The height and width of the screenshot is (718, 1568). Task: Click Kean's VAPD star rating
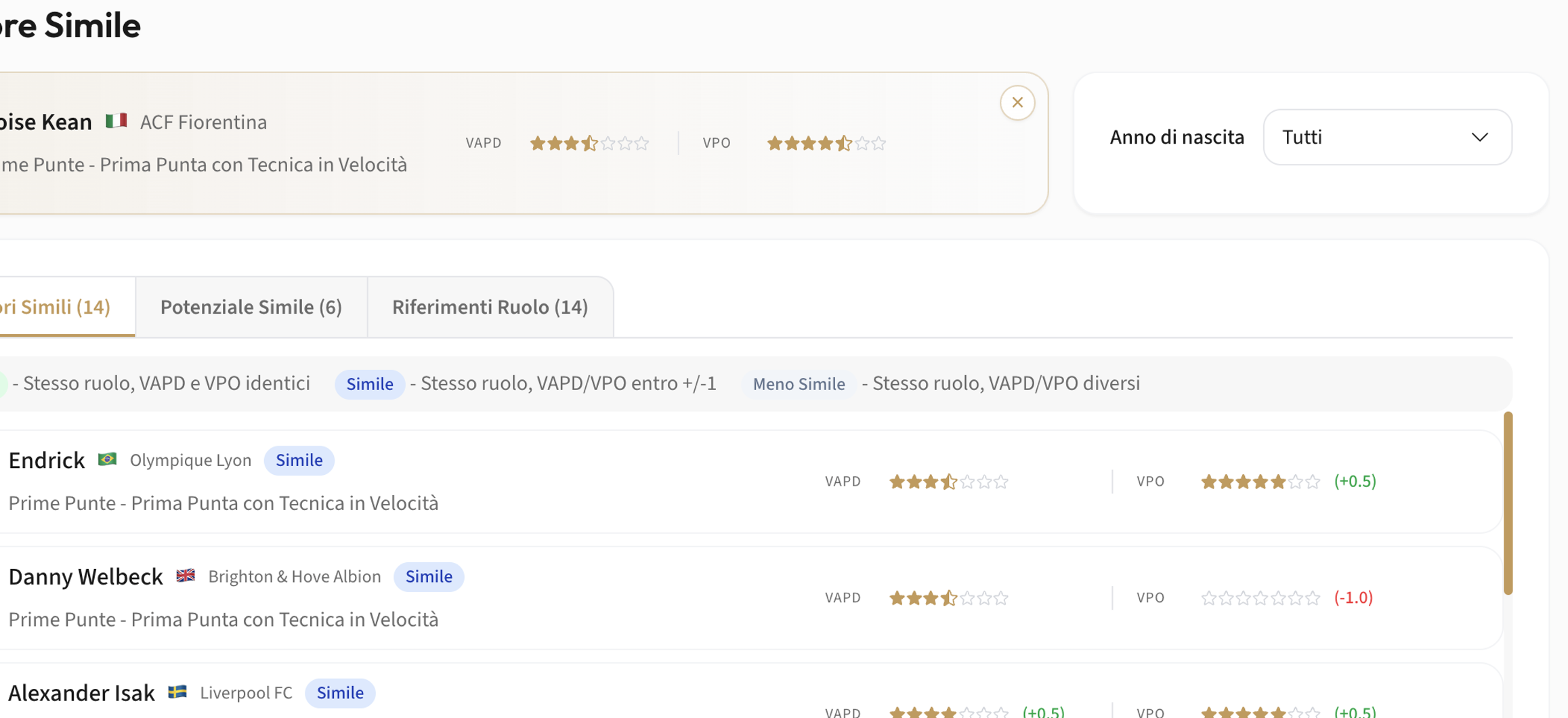tap(589, 143)
